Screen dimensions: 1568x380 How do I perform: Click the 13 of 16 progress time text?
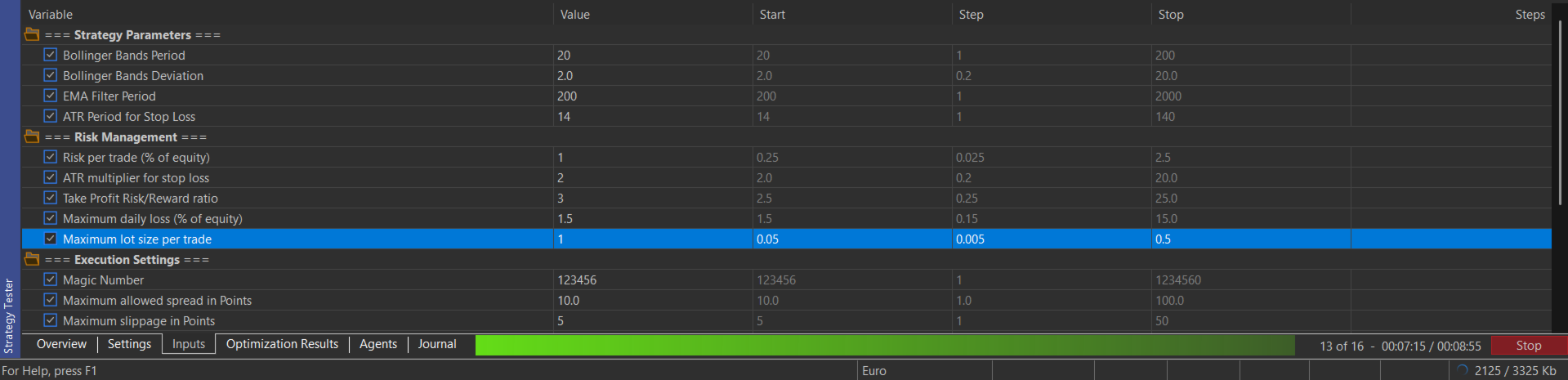point(1400,346)
